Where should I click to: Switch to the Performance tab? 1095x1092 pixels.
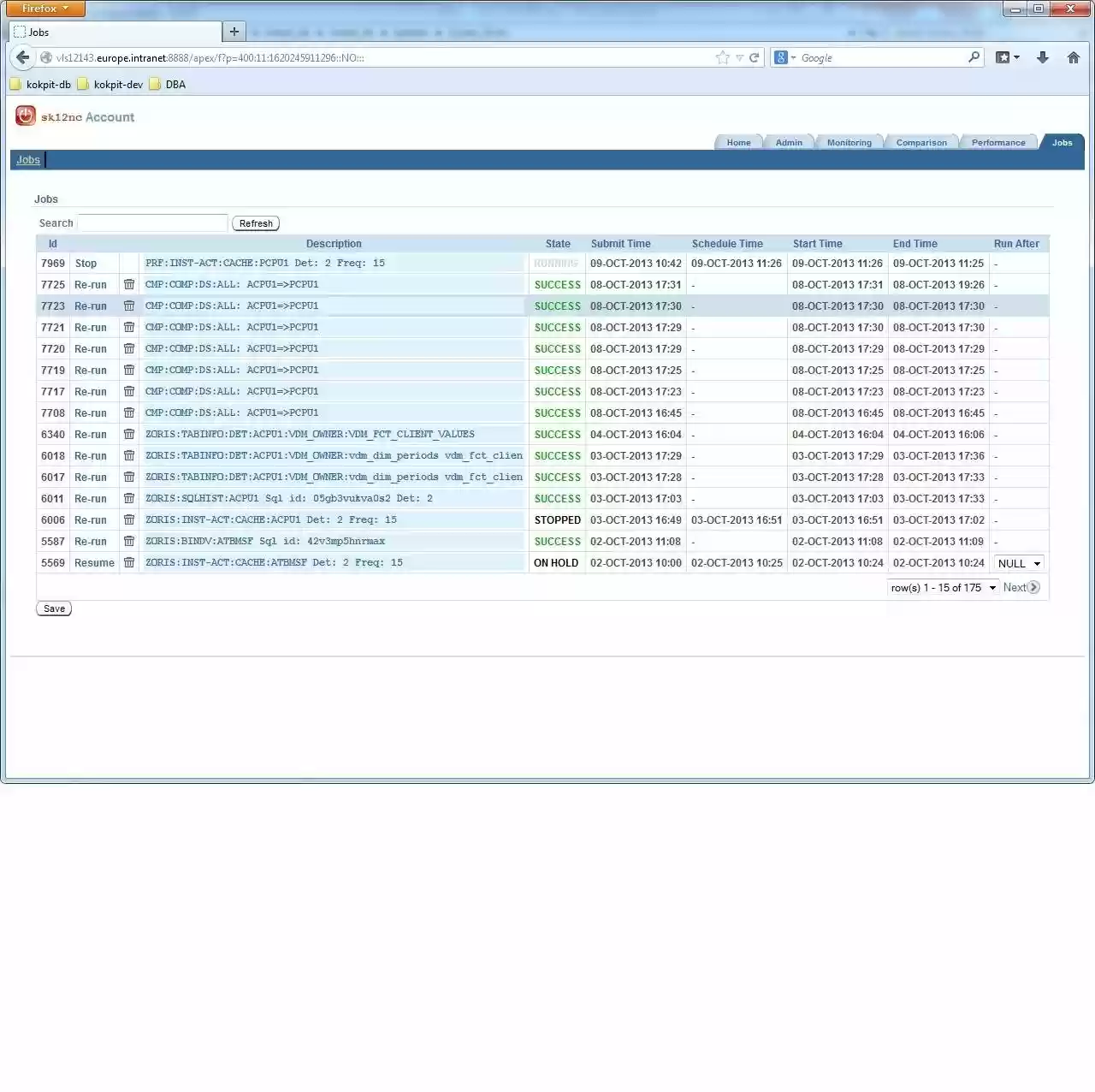coord(997,142)
